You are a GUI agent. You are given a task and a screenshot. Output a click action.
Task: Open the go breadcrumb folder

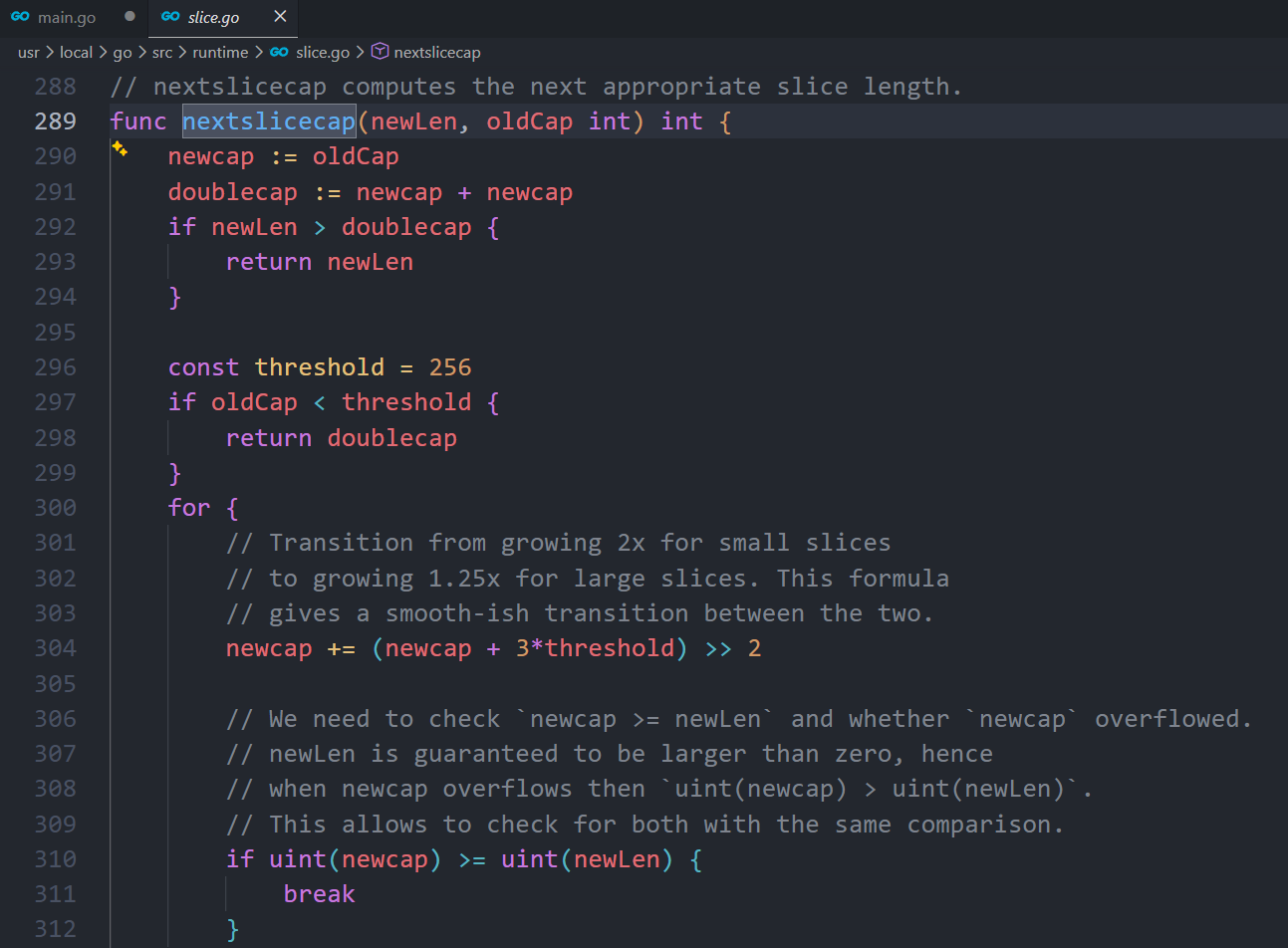[123, 53]
